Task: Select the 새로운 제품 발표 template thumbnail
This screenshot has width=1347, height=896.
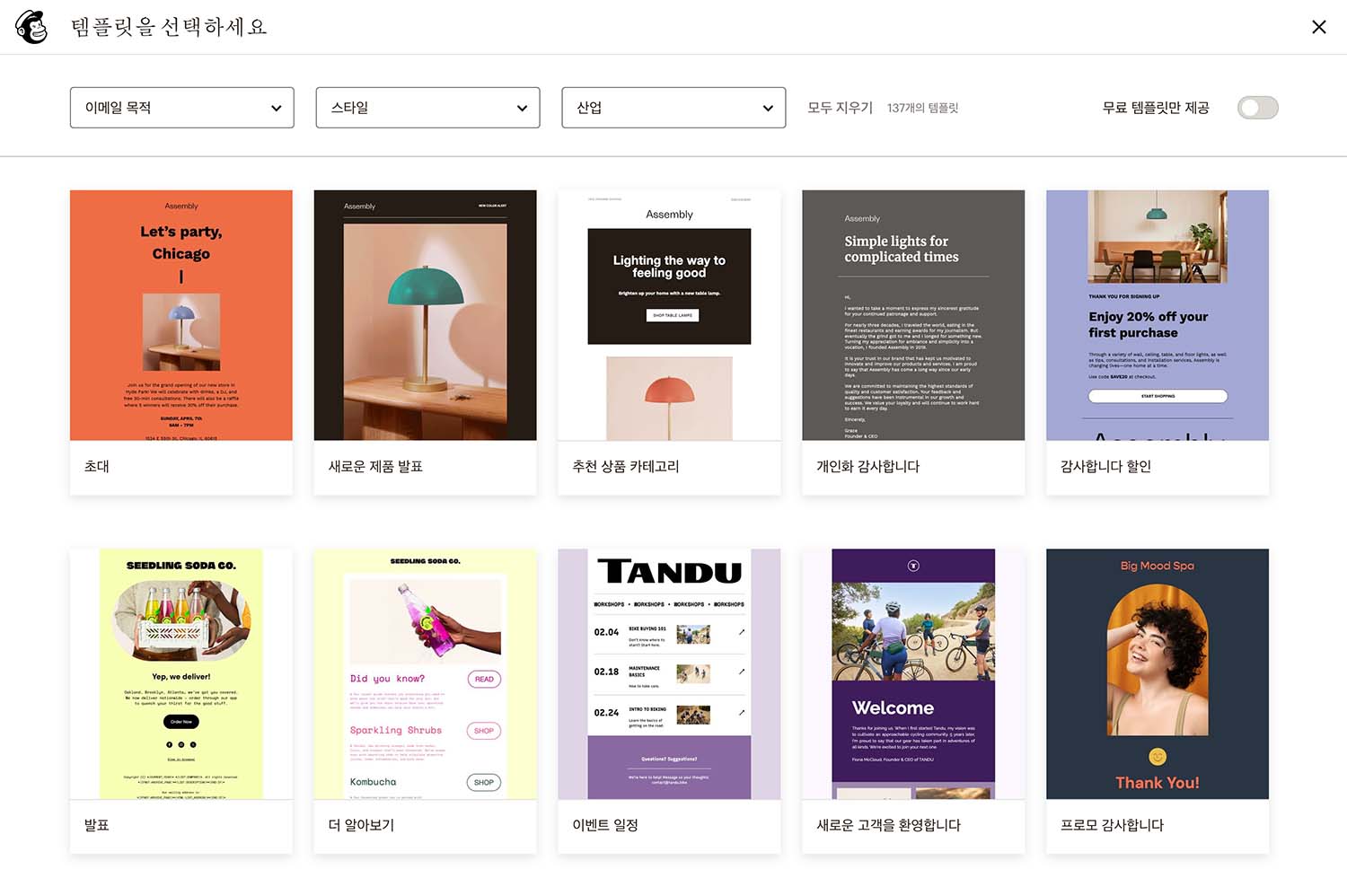Action: click(426, 315)
